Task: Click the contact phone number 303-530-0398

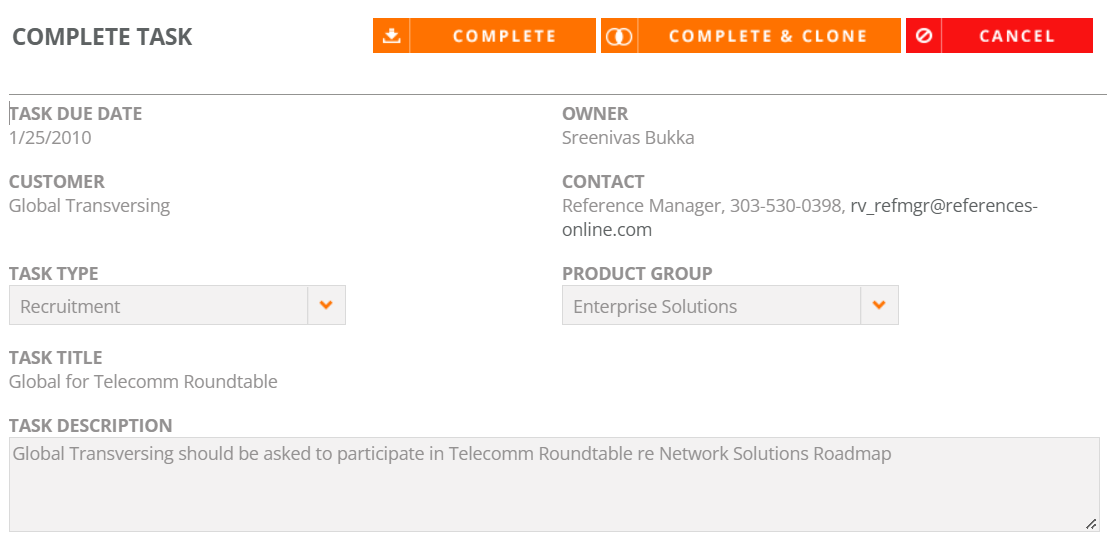Action: click(786, 206)
